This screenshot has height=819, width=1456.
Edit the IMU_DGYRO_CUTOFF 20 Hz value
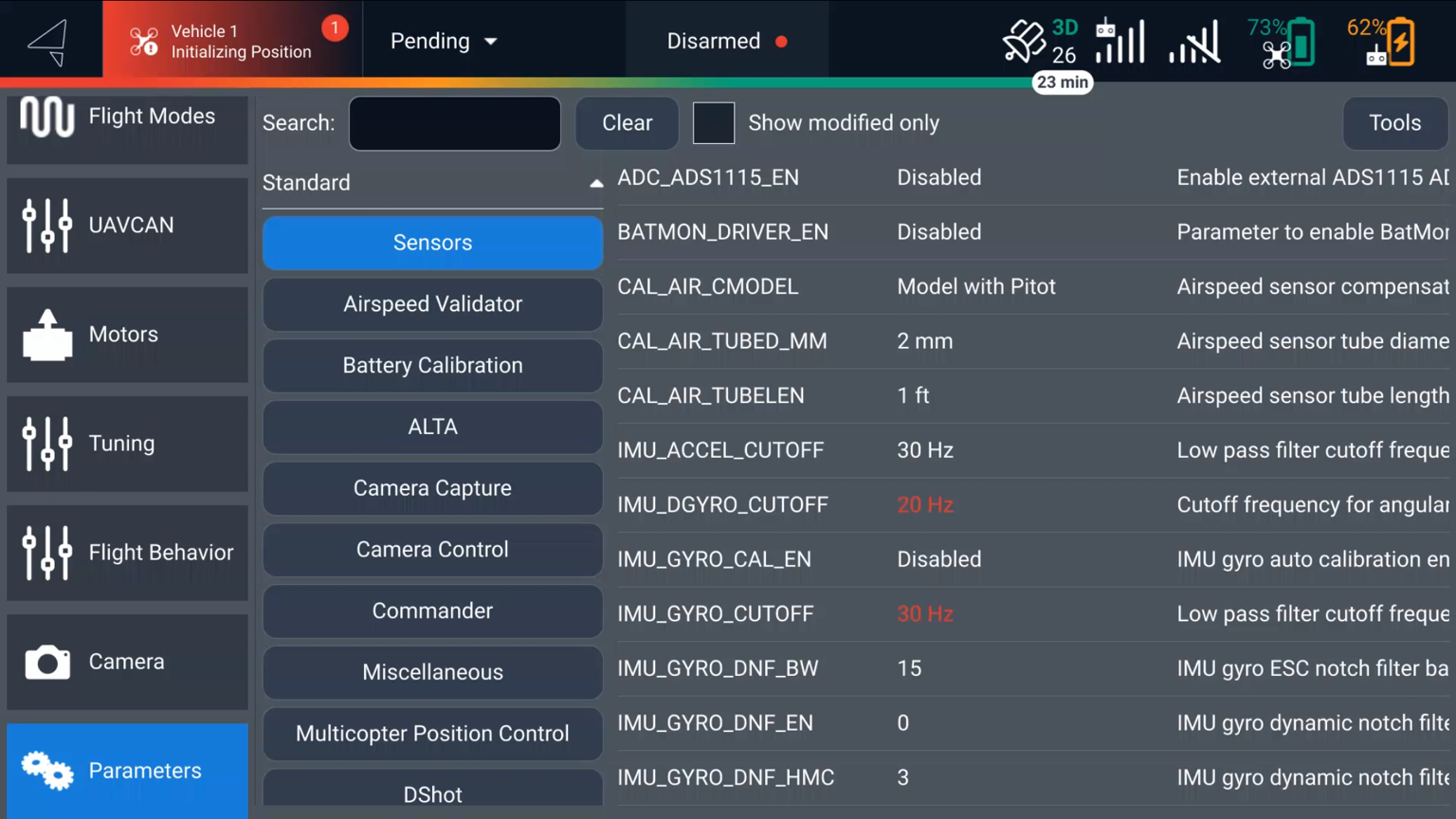[x=925, y=505]
